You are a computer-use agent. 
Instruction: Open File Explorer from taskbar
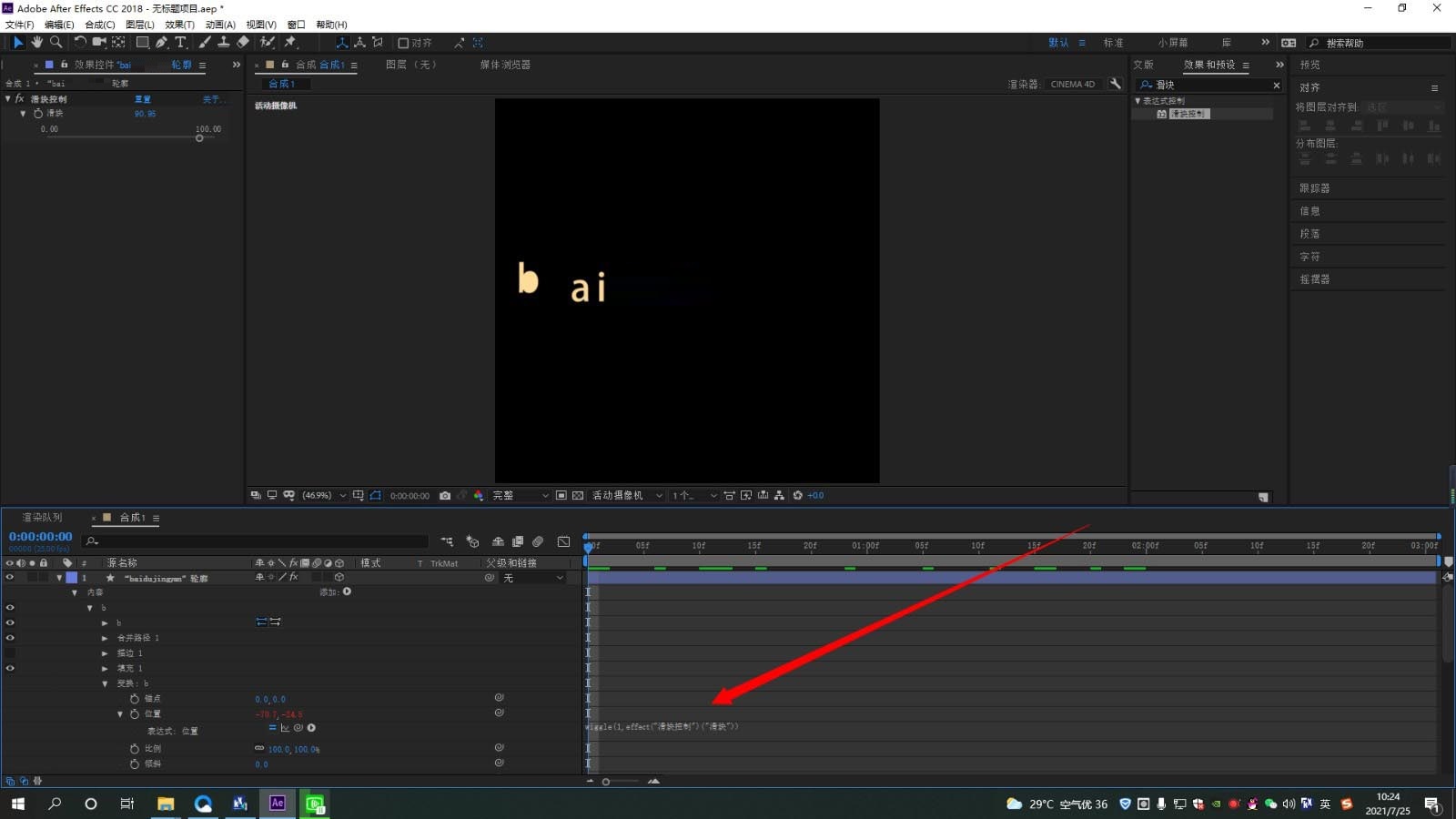(x=166, y=804)
